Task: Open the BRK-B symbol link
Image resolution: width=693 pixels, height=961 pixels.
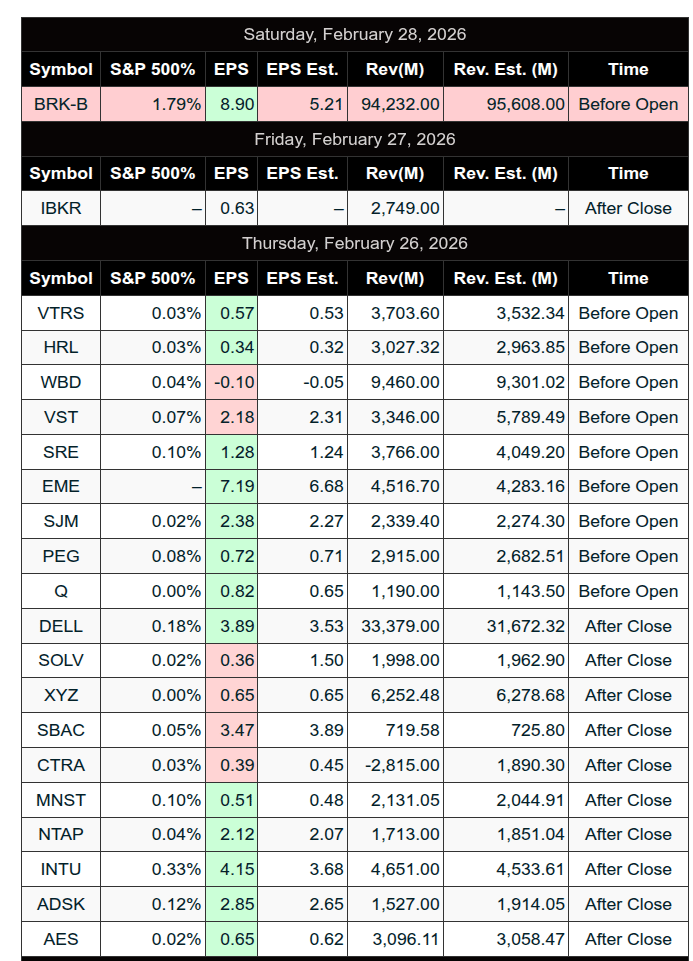Action: (x=61, y=104)
